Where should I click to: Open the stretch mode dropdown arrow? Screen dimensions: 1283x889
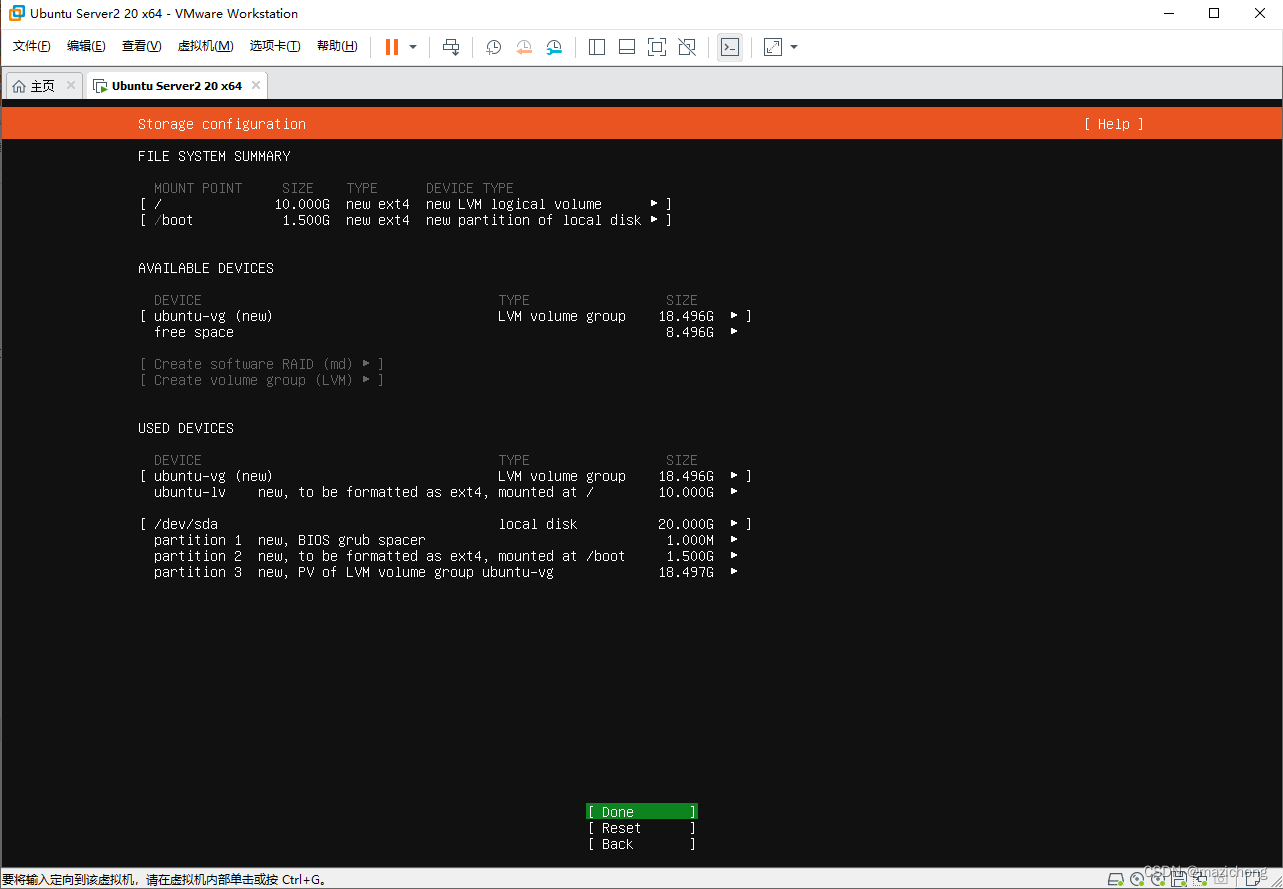click(794, 47)
